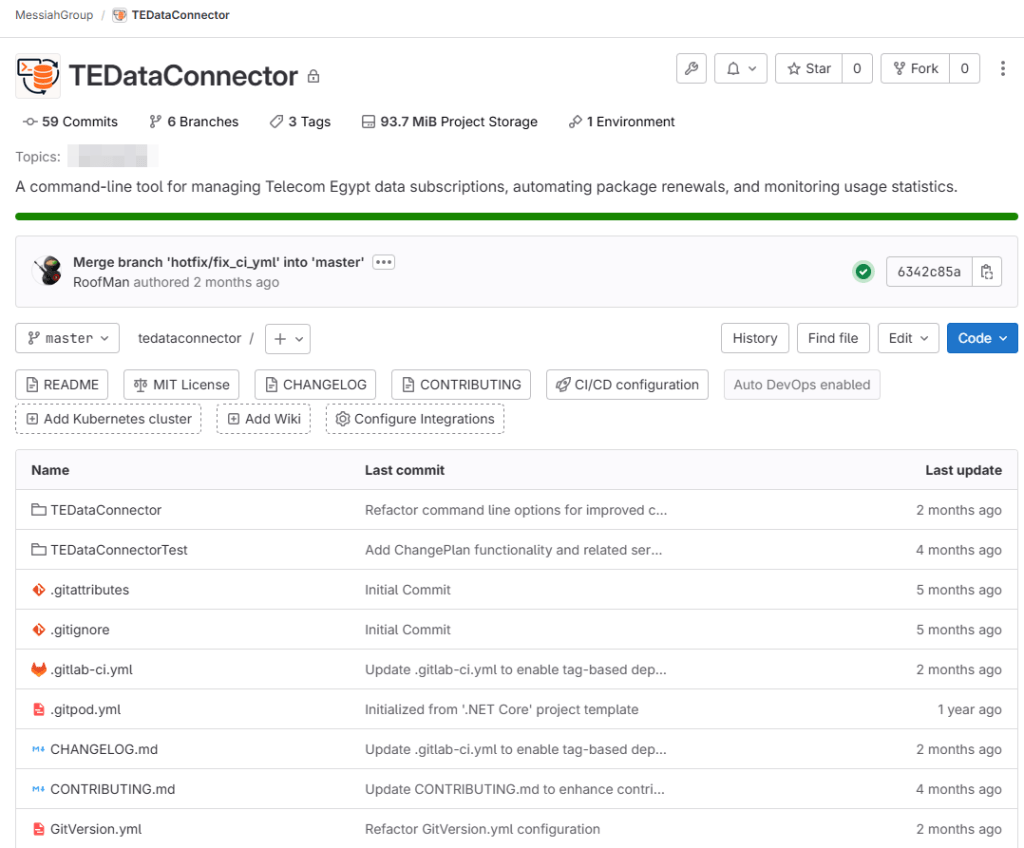
Task: Click RoofMan's commit author avatar
Action: pos(48,271)
